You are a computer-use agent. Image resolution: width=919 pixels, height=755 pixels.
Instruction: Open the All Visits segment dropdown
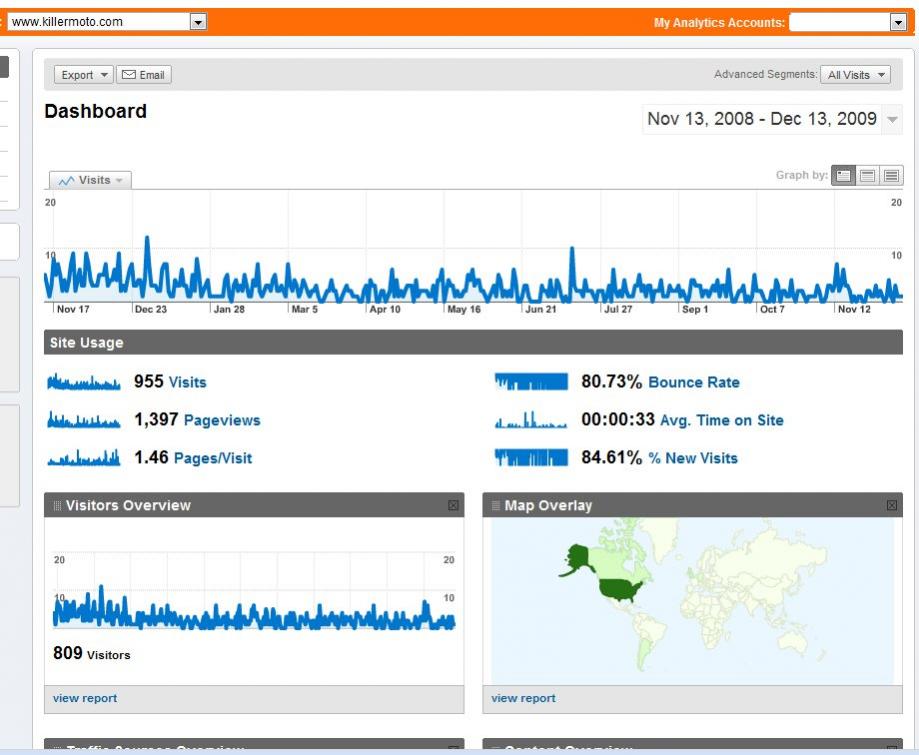(x=856, y=75)
